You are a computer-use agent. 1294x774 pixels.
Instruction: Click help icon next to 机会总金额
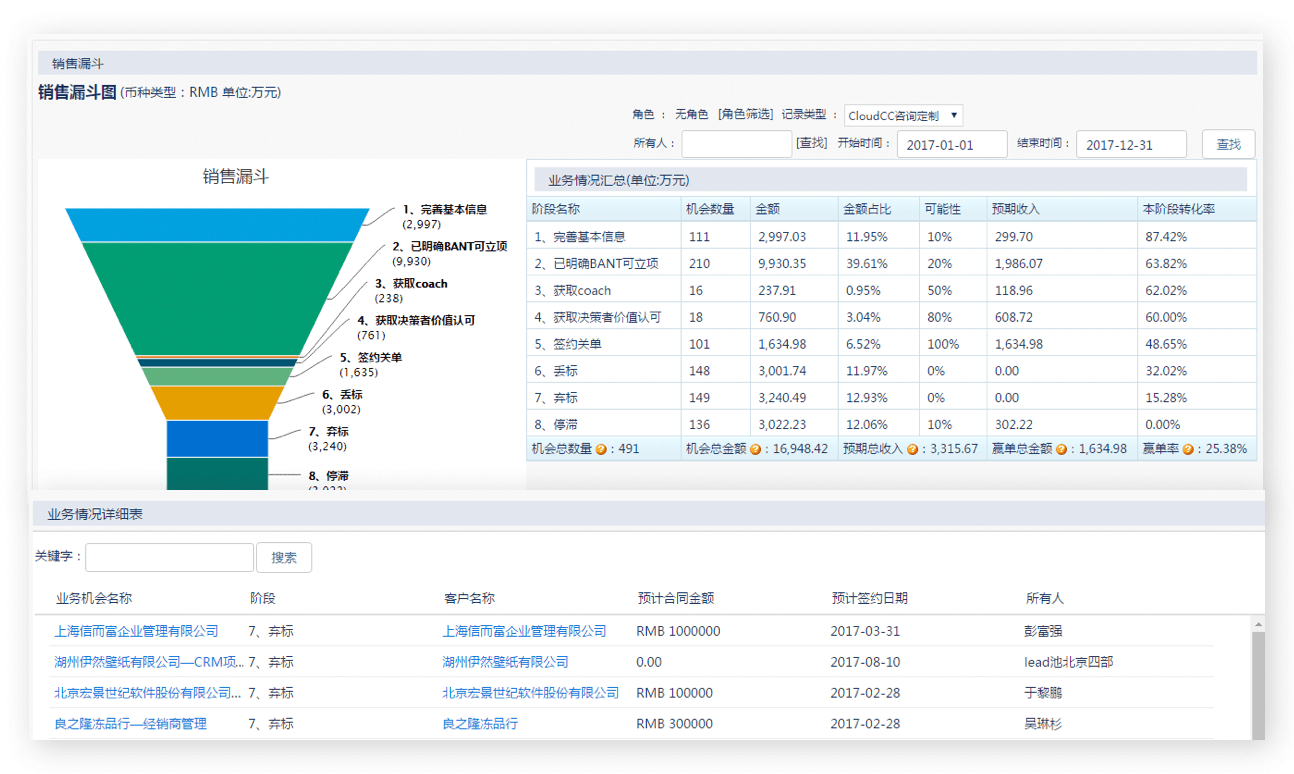tap(755, 450)
